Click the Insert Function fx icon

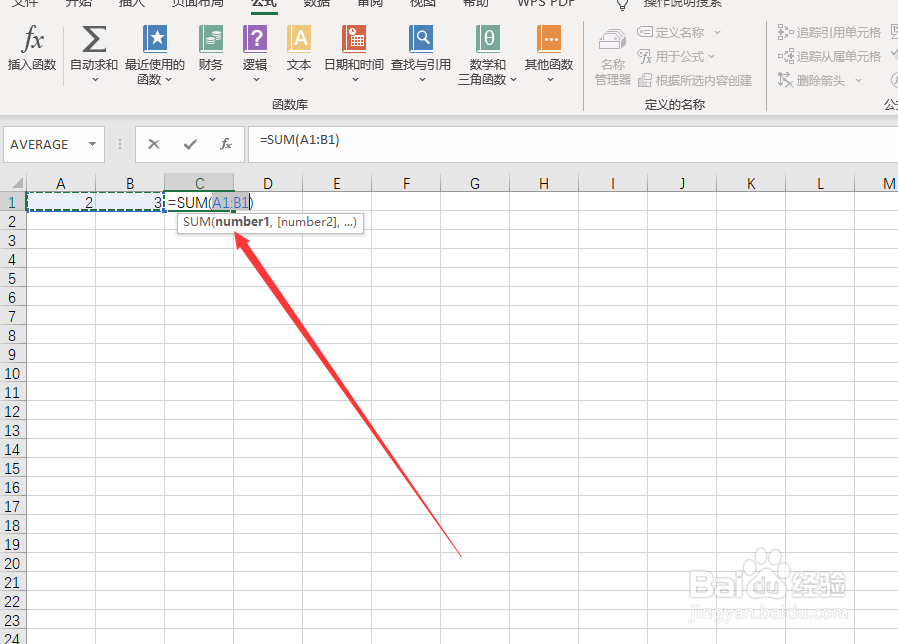click(x=32, y=39)
